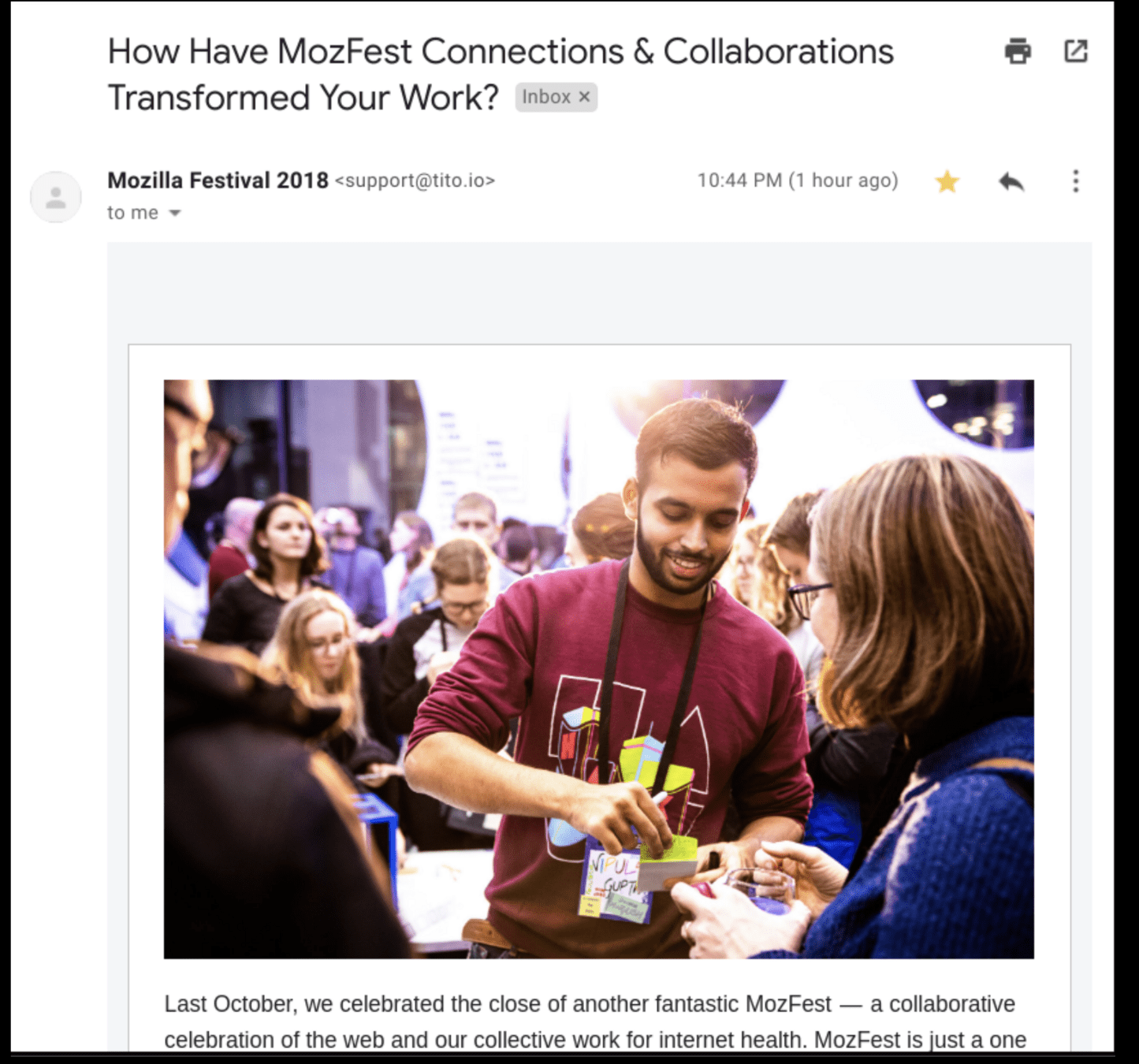This screenshot has width=1139, height=1064.
Task: Expand recipient details arrow beside 'to me'
Action: [175, 214]
